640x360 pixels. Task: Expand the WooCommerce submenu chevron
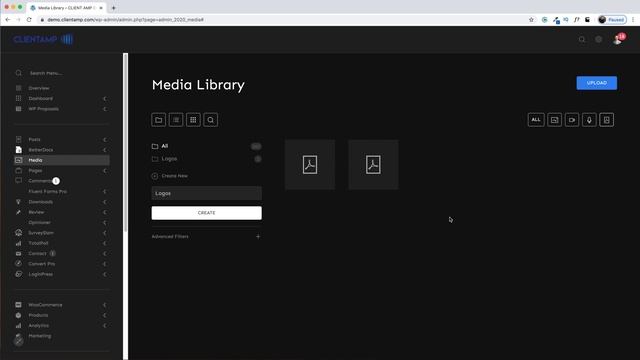[105, 305]
